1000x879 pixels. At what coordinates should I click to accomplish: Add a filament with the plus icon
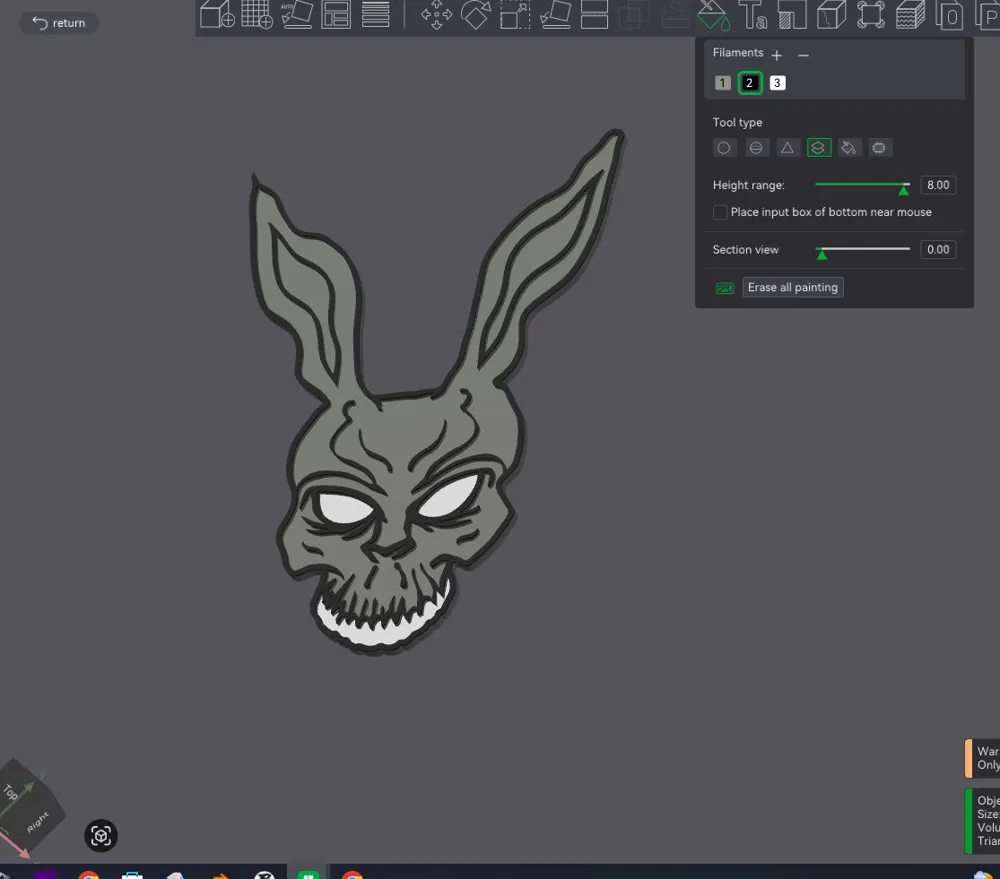tap(776, 55)
